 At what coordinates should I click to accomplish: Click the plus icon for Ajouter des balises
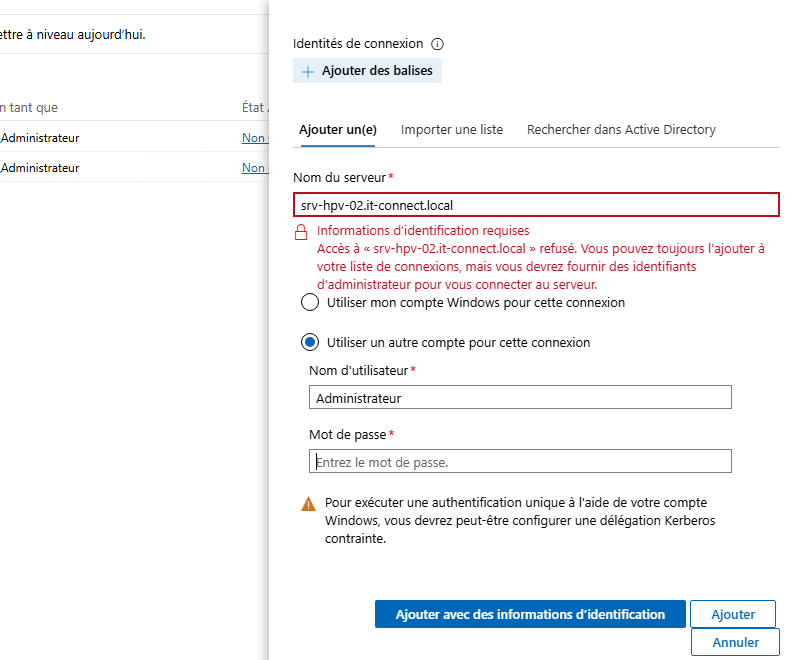[x=308, y=72]
